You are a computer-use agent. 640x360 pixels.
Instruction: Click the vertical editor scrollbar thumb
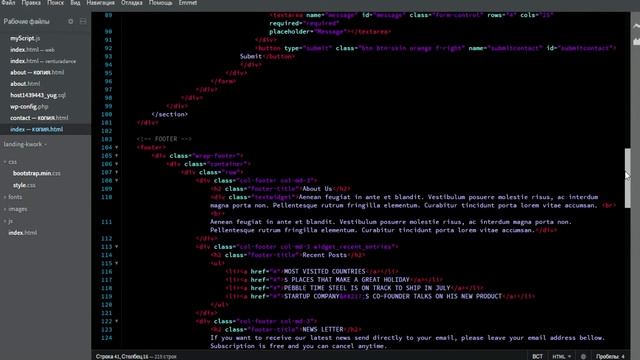pyautogui.click(x=627, y=178)
